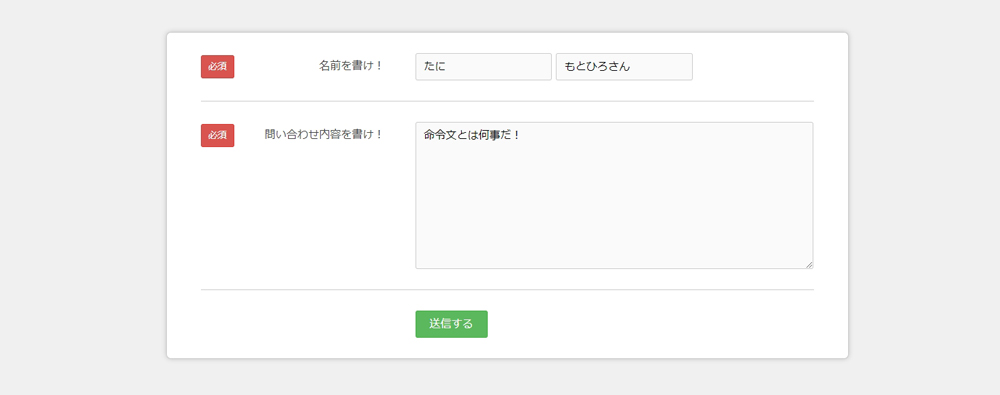Click the 必須 badge beside 名前を書け！
This screenshot has width=1000, height=395.
(x=217, y=67)
